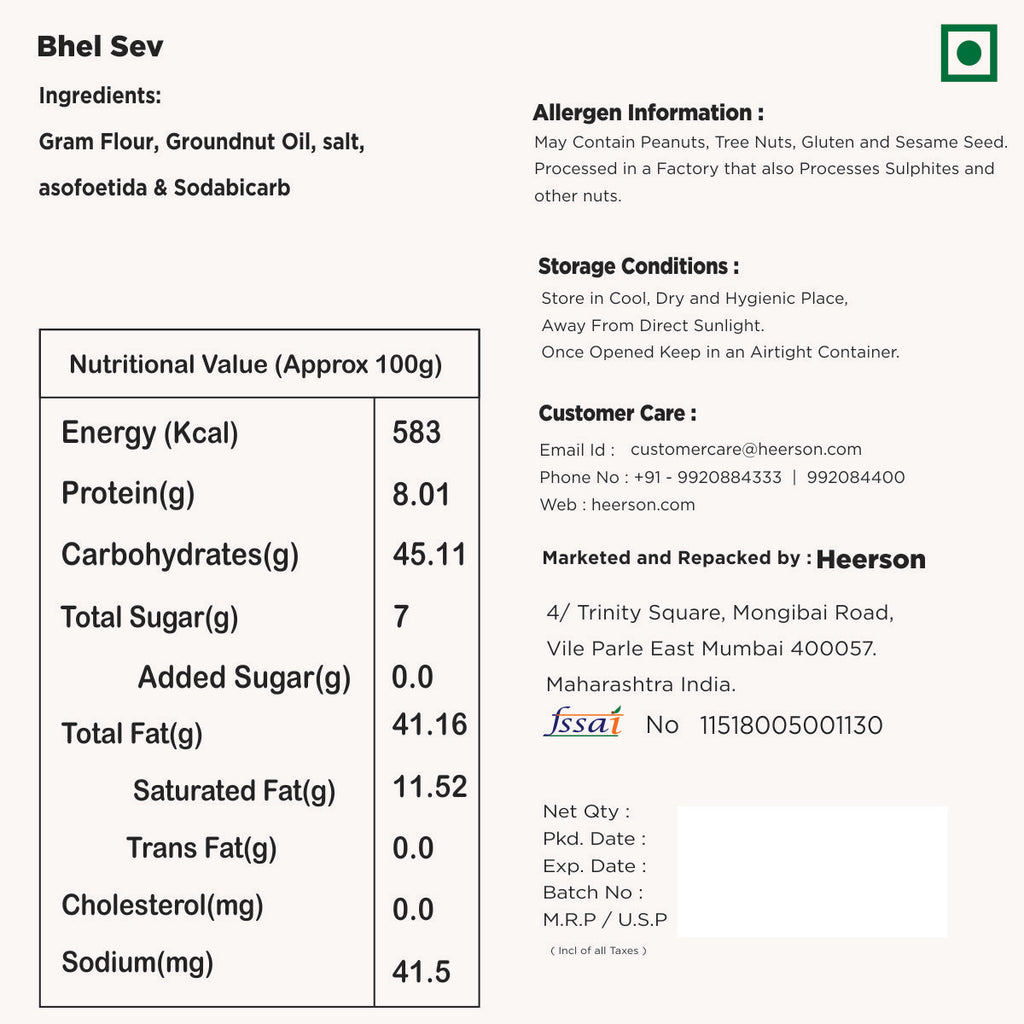The width and height of the screenshot is (1024, 1024).
Task: Click the Ingredients heading
Action: pos(100,96)
